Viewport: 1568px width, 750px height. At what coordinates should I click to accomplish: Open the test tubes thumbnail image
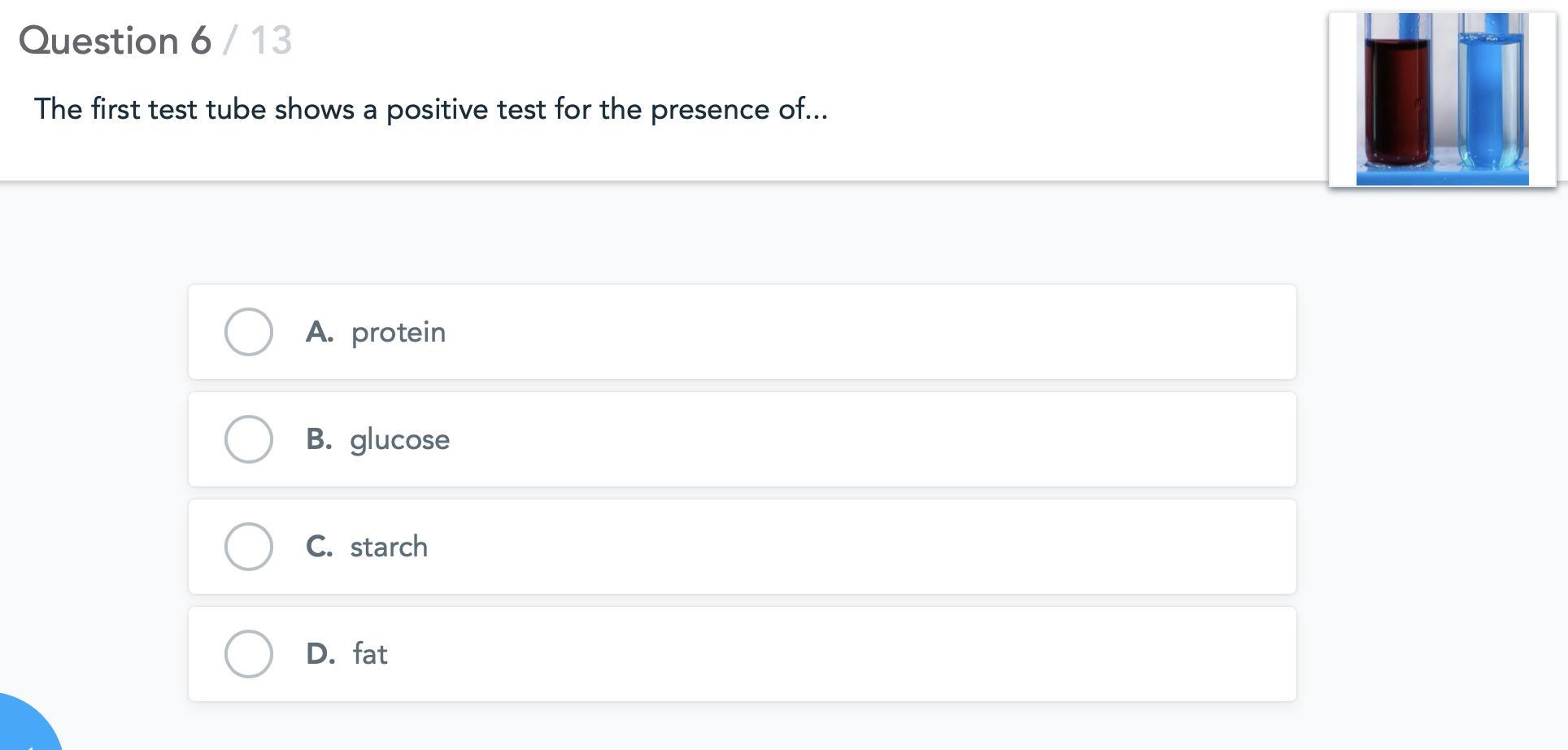(1442, 99)
